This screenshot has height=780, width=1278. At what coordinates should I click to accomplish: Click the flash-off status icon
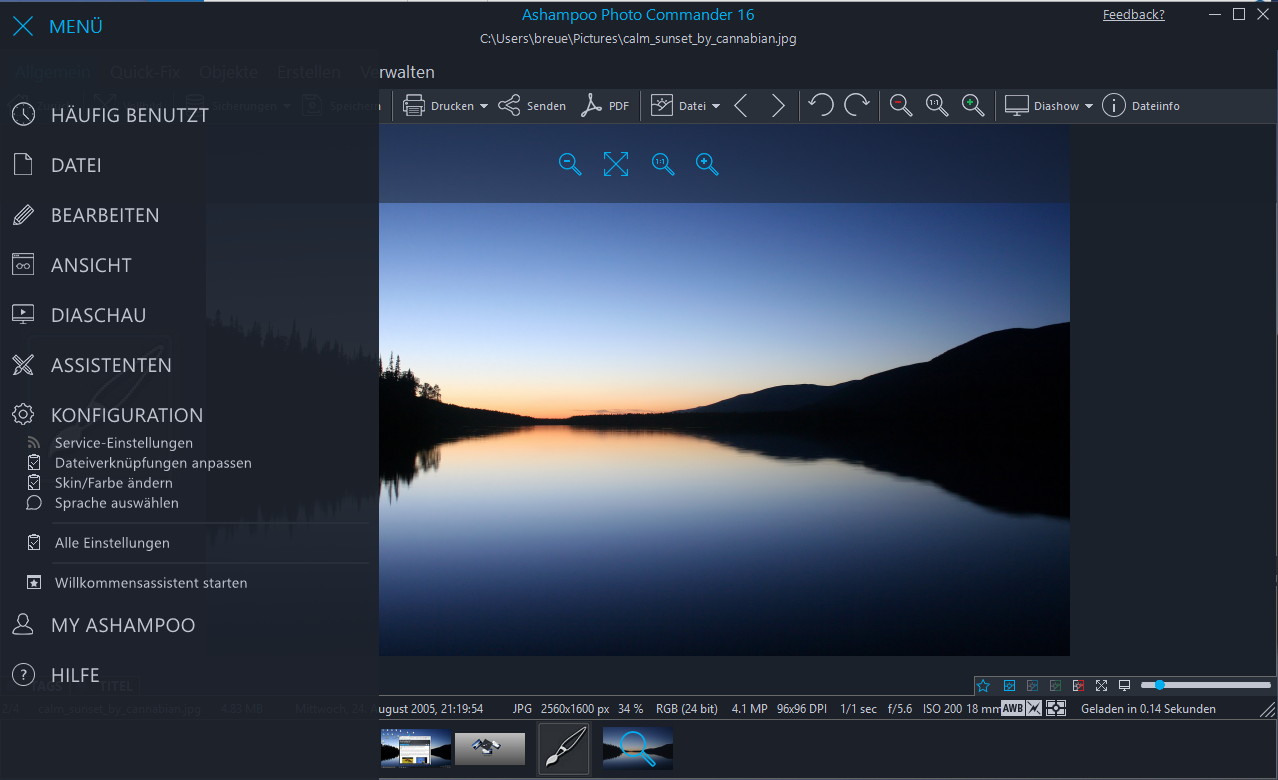(x=1034, y=709)
